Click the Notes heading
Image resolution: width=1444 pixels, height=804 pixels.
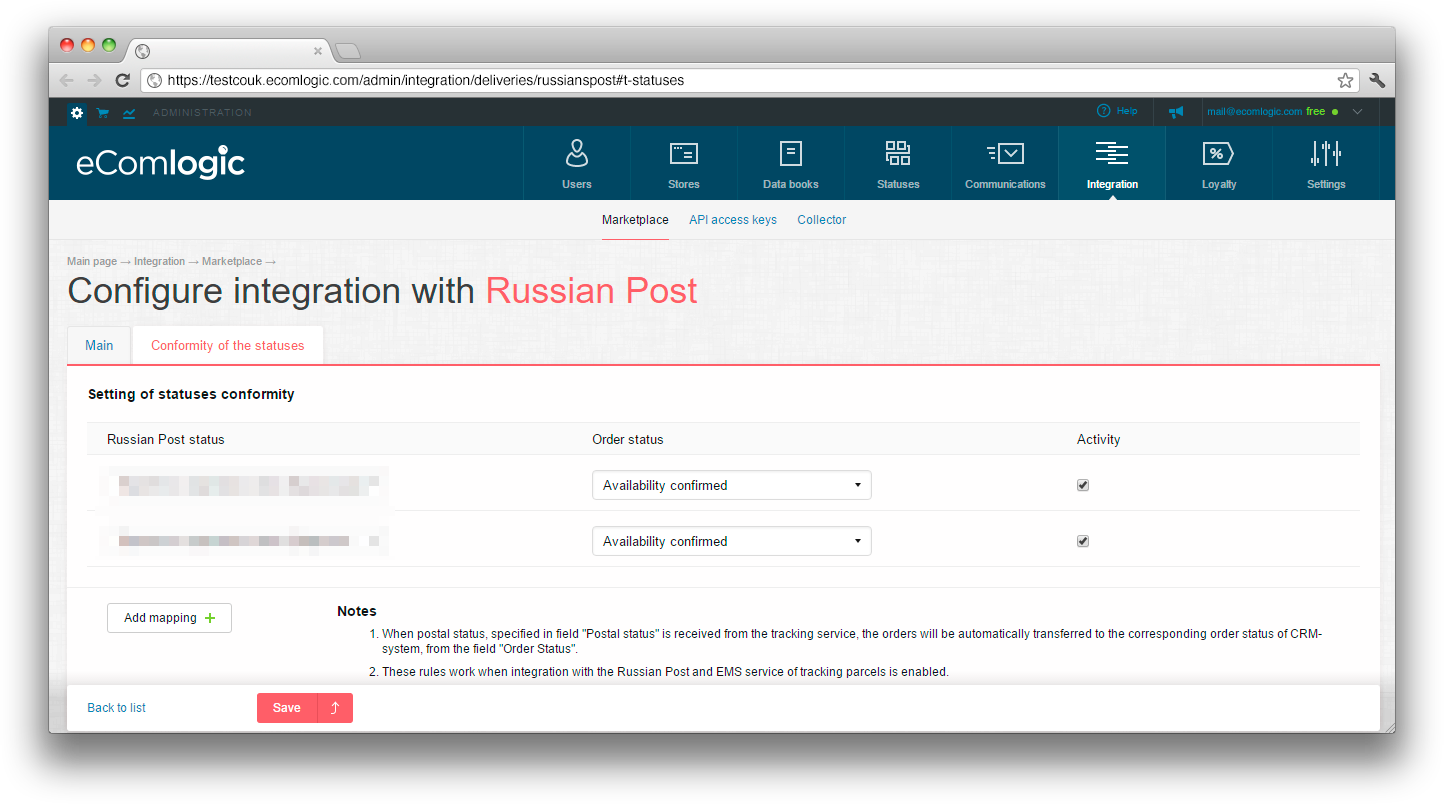(357, 611)
